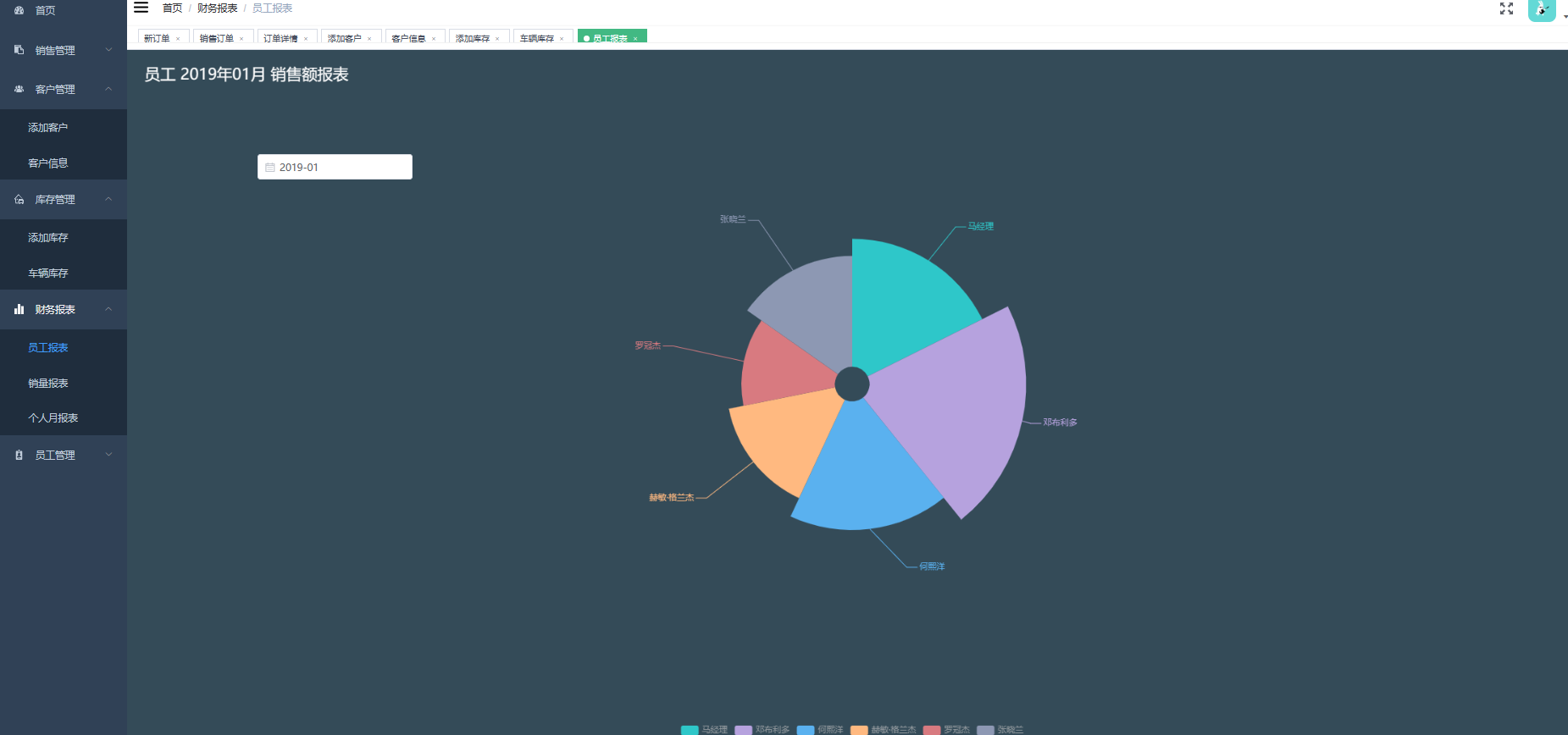
Task: Open the user avatar in the header
Action: (x=1542, y=10)
